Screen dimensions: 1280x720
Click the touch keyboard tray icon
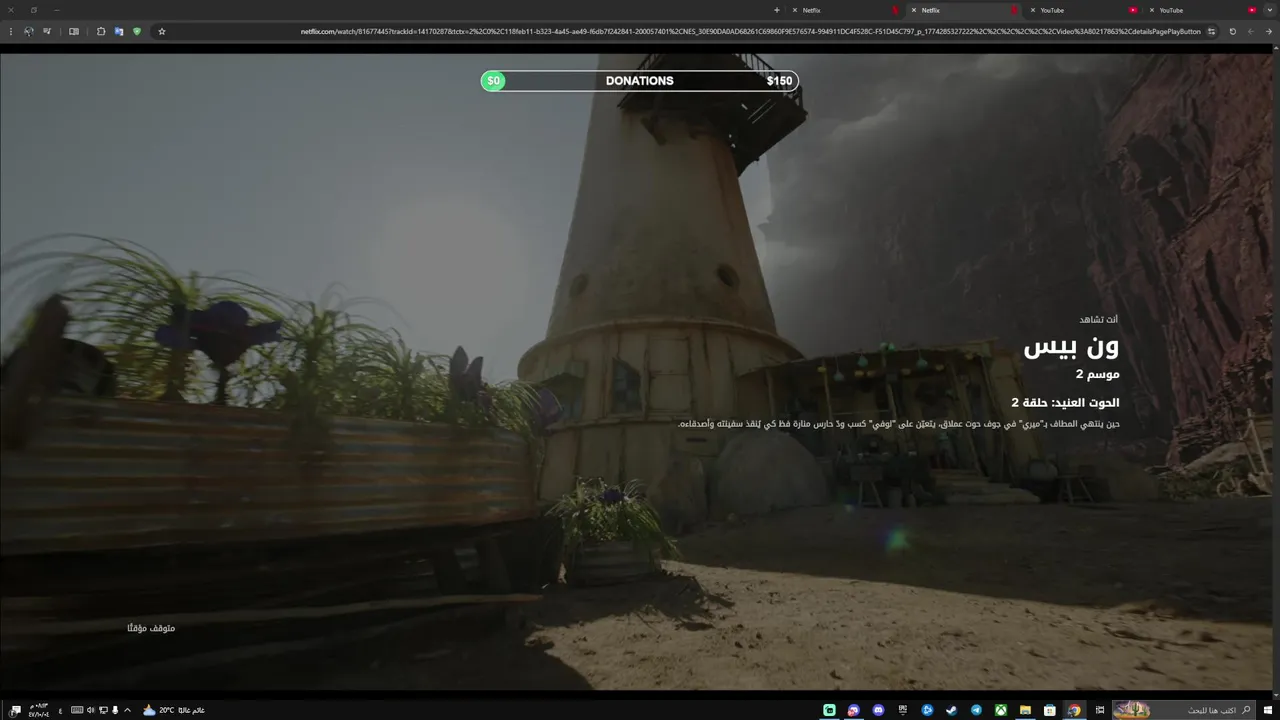77,710
